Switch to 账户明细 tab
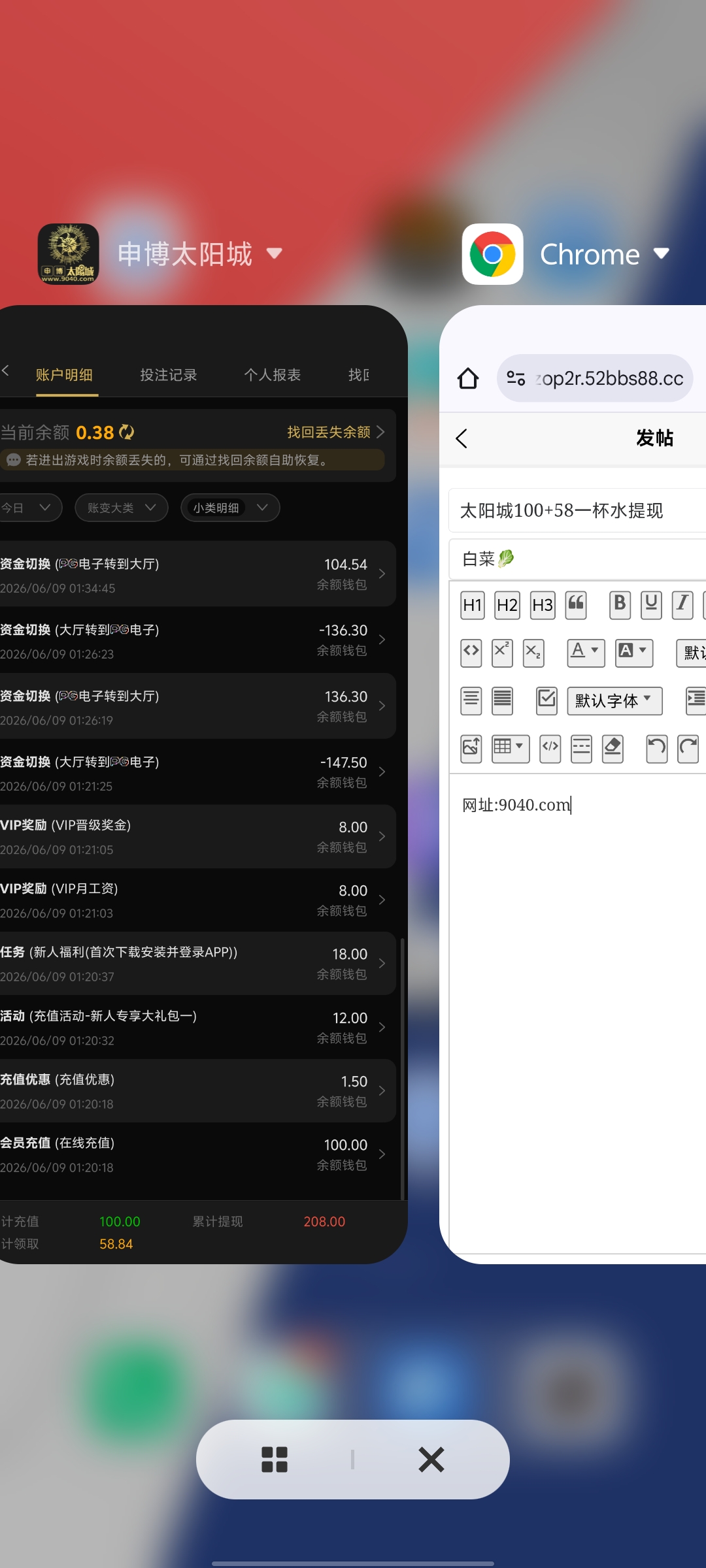The height and width of the screenshot is (1568, 706). [x=64, y=375]
